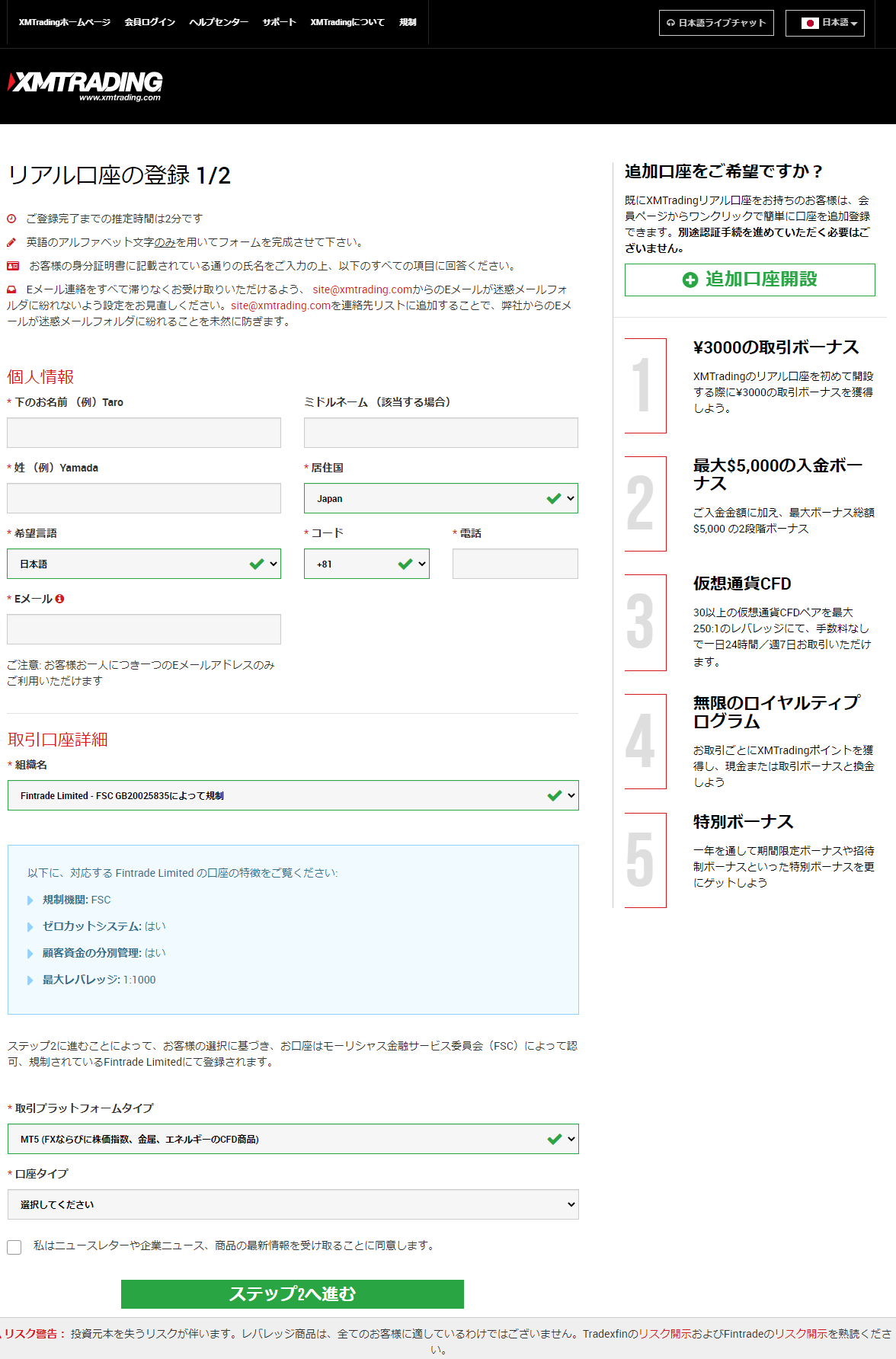This screenshot has height=1359, width=896.
Task: Click the Email info icon
Action: (x=59, y=599)
